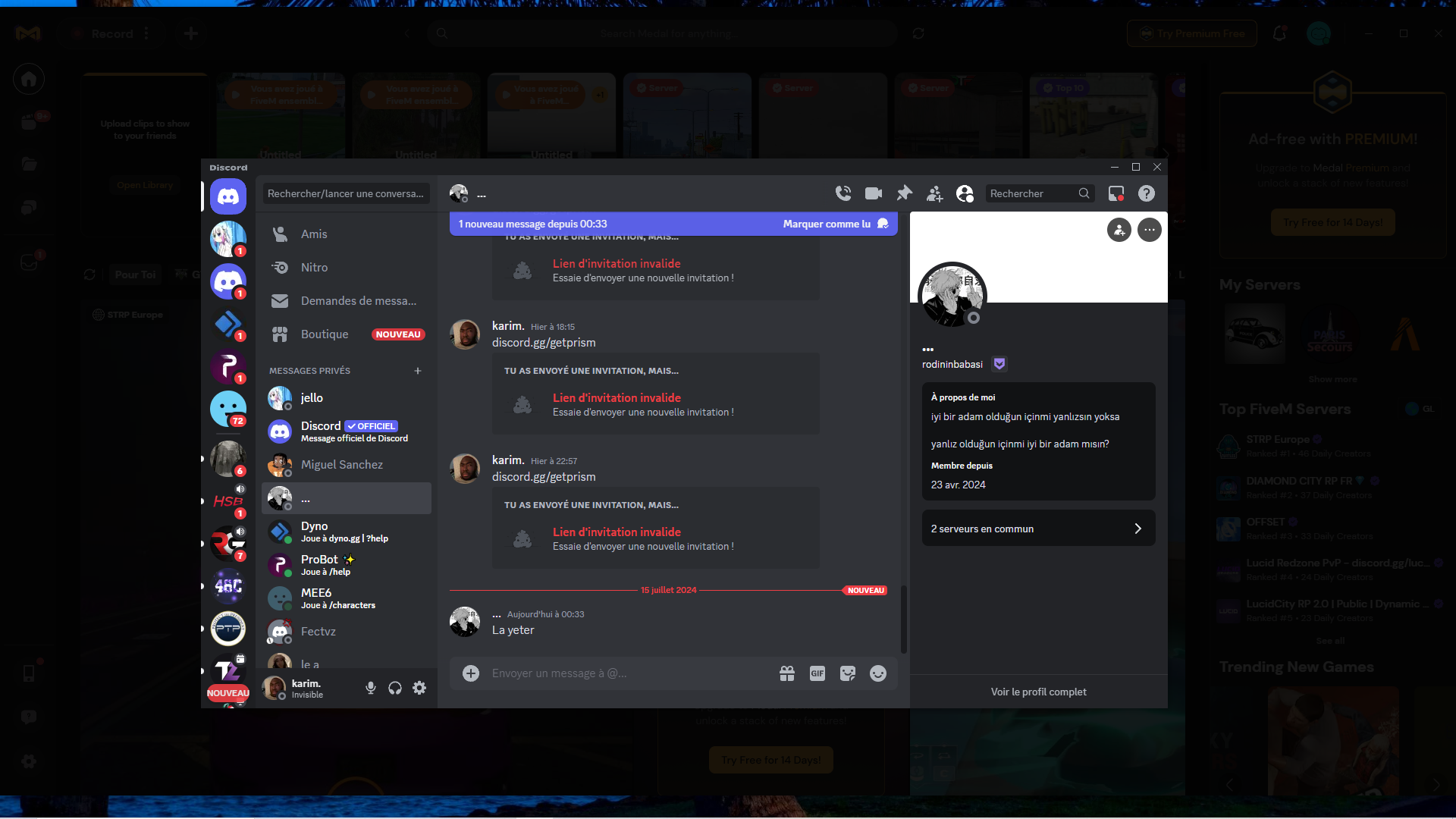This screenshot has height=819, width=1456.
Task: Open the Boutique section
Action: point(325,334)
